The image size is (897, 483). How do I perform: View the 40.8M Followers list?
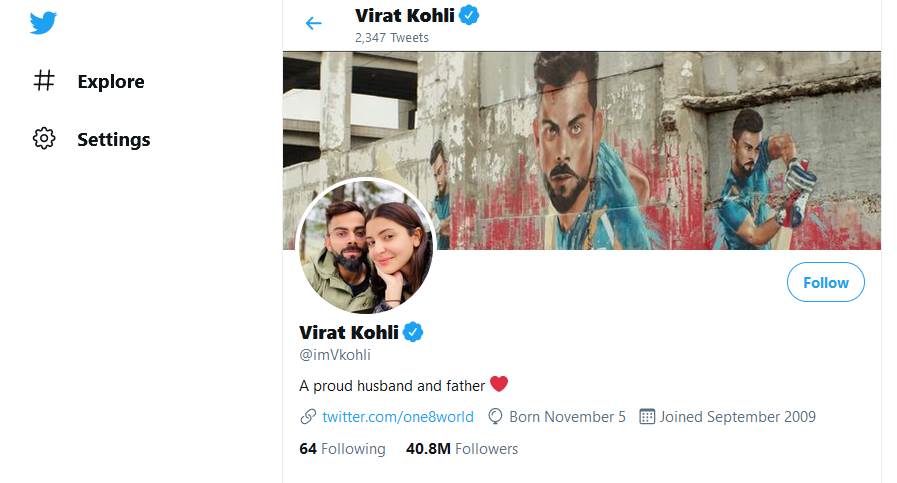click(x=462, y=449)
